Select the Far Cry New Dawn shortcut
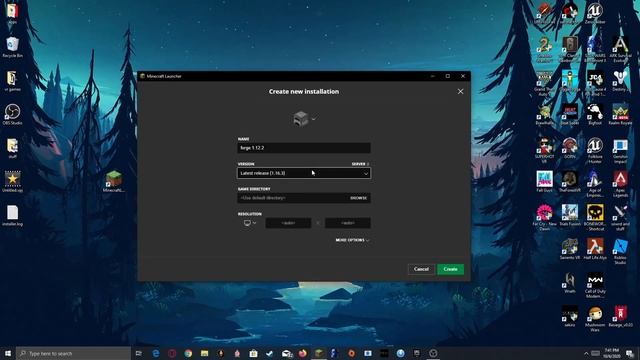The height and width of the screenshot is (360, 640). tap(544, 218)
